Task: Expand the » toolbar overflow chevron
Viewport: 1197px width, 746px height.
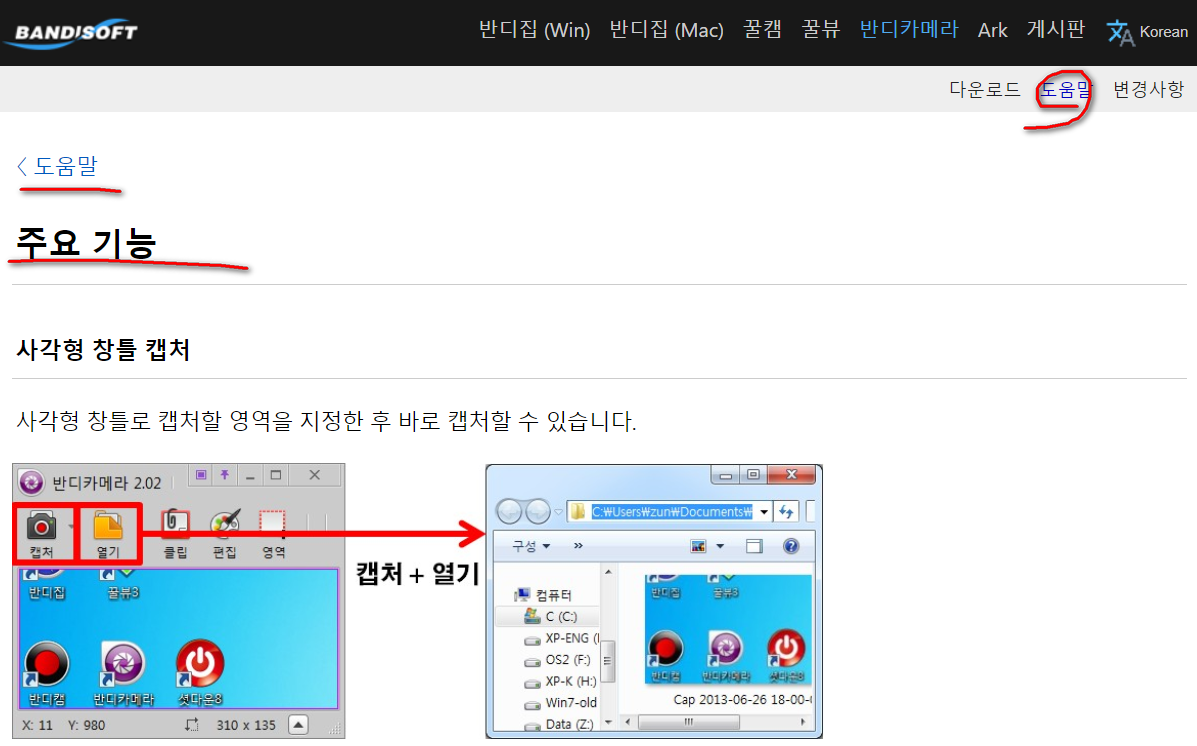Action: pyautogui.click(x=578, y=545)
